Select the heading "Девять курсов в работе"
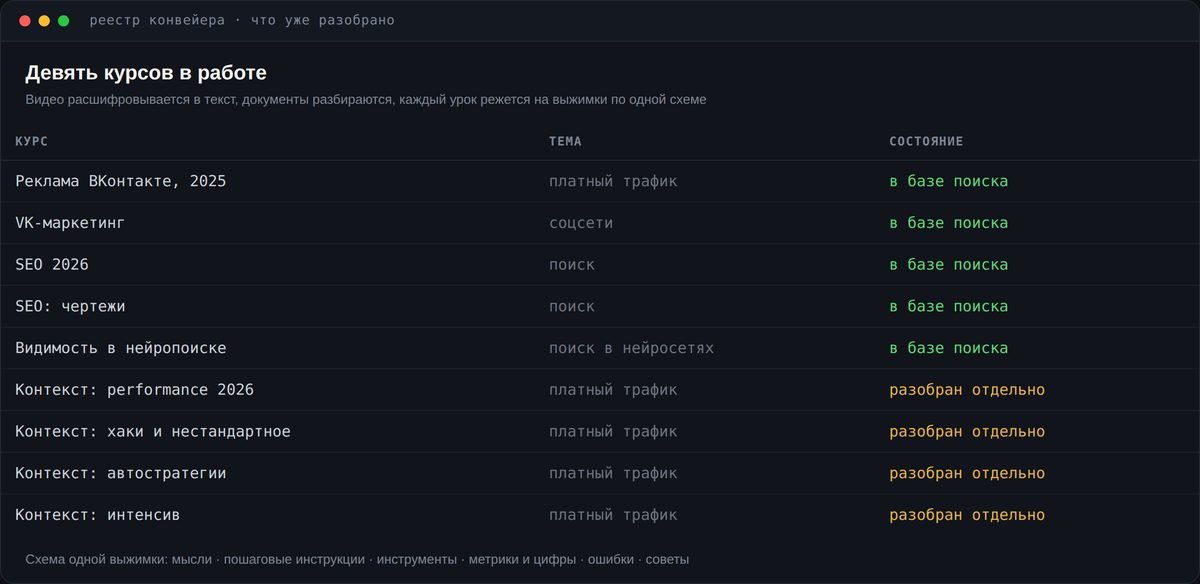The width and height of the screenshot is (1200, 584). click(146, 73)
